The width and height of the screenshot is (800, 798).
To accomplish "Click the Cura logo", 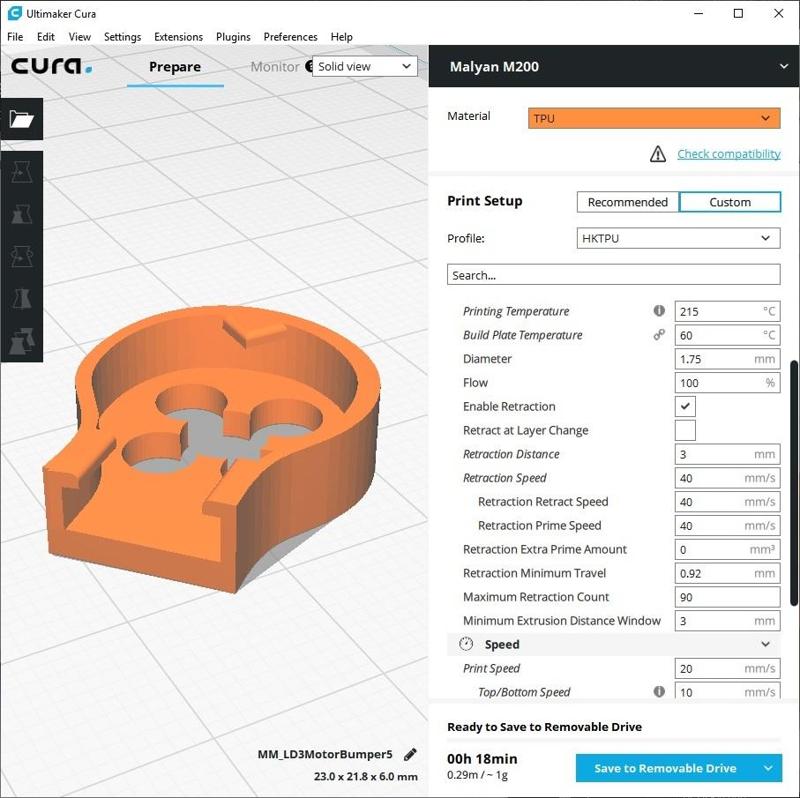I will coord(52,66).
